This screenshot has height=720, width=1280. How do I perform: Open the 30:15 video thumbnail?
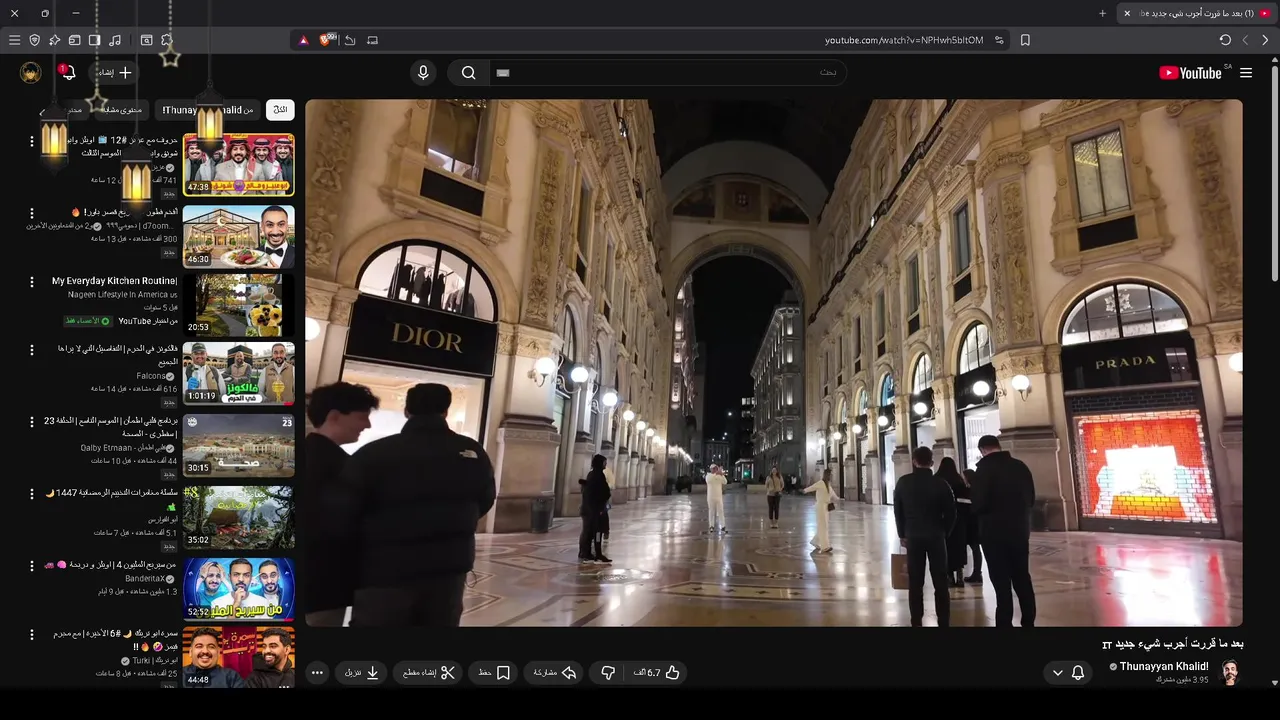tap(239, 445)
